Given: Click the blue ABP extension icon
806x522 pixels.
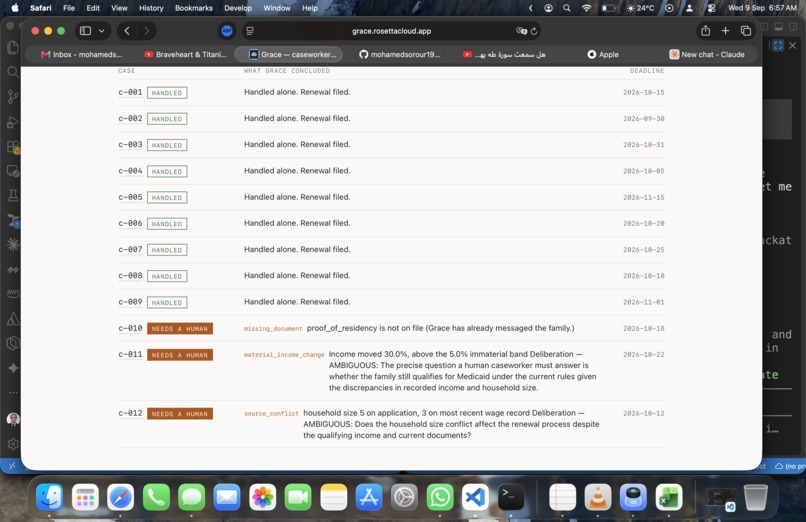Looking at the screenshot, I should (x=227, y=31).
